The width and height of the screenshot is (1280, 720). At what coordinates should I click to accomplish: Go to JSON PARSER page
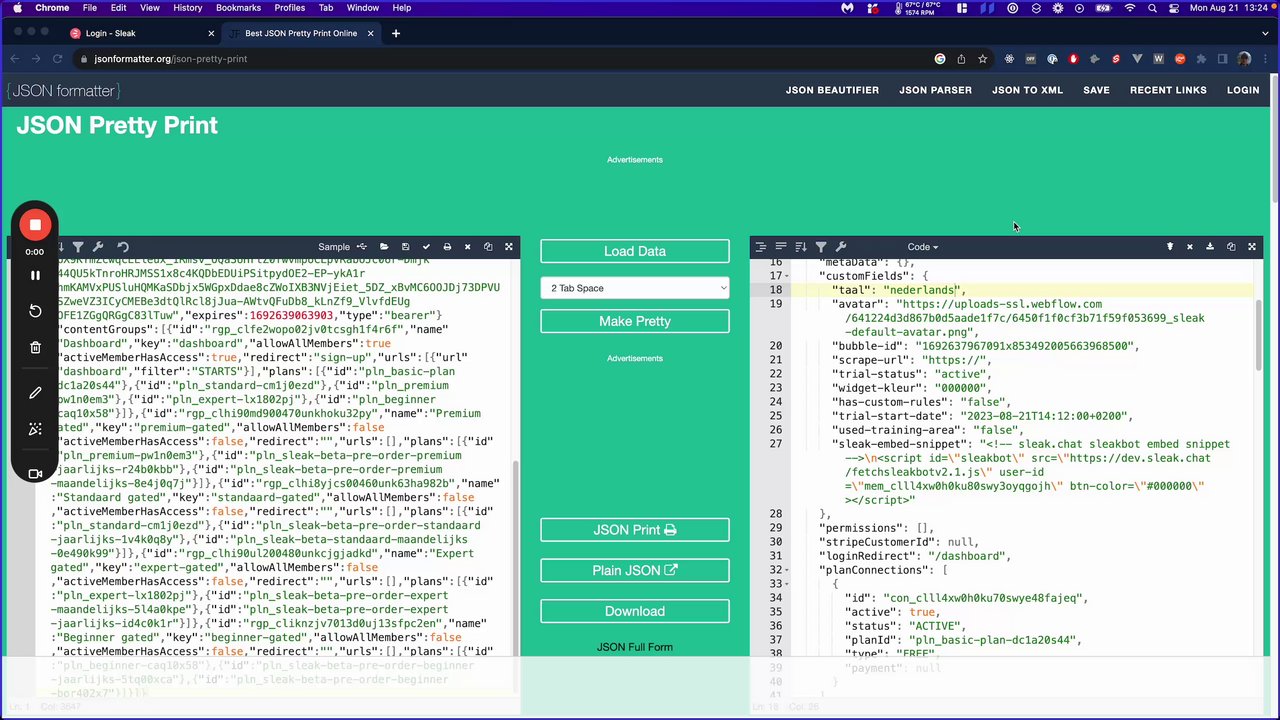[x=935, y=90]
